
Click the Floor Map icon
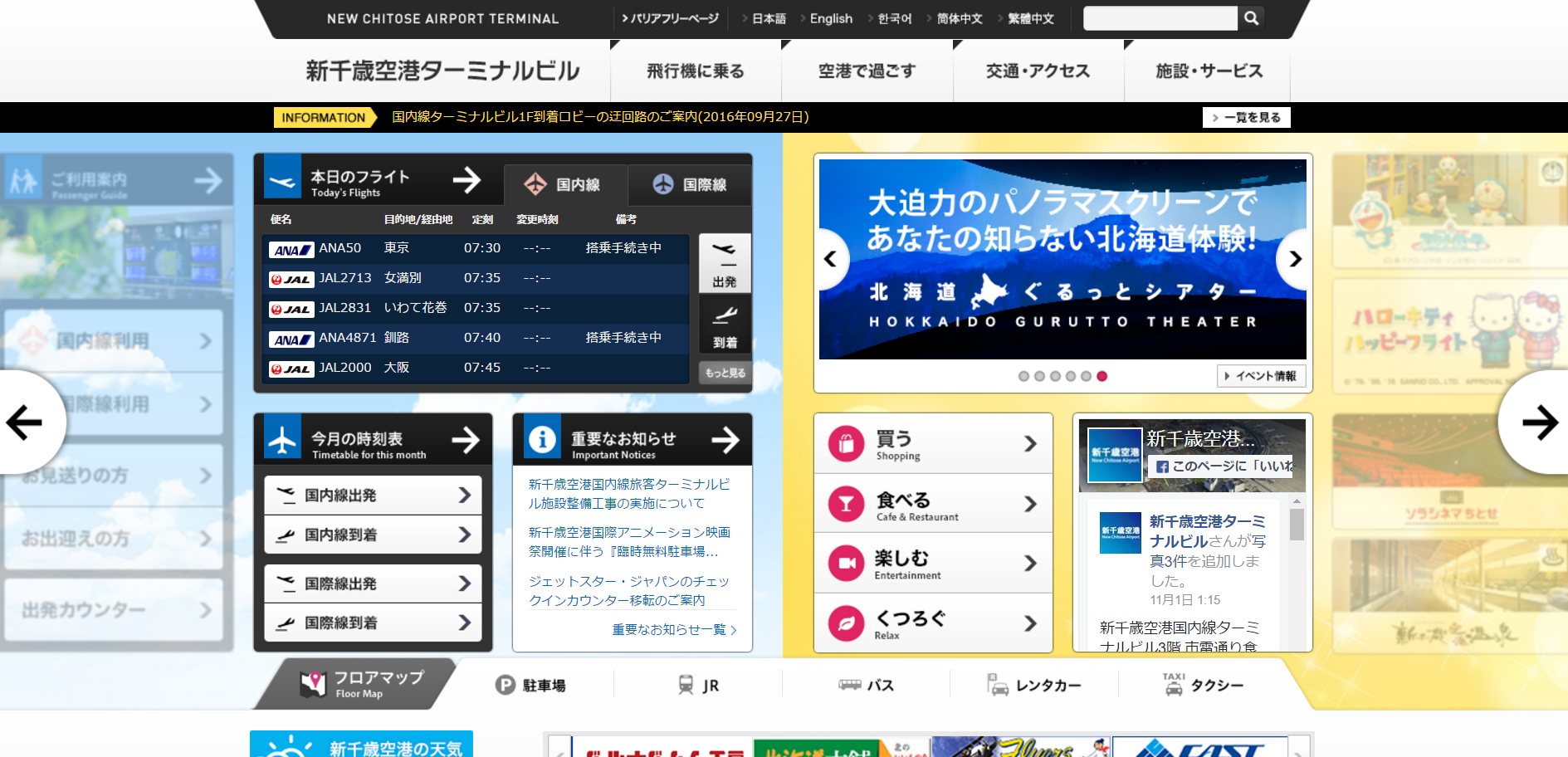click(x=313, y=684)
